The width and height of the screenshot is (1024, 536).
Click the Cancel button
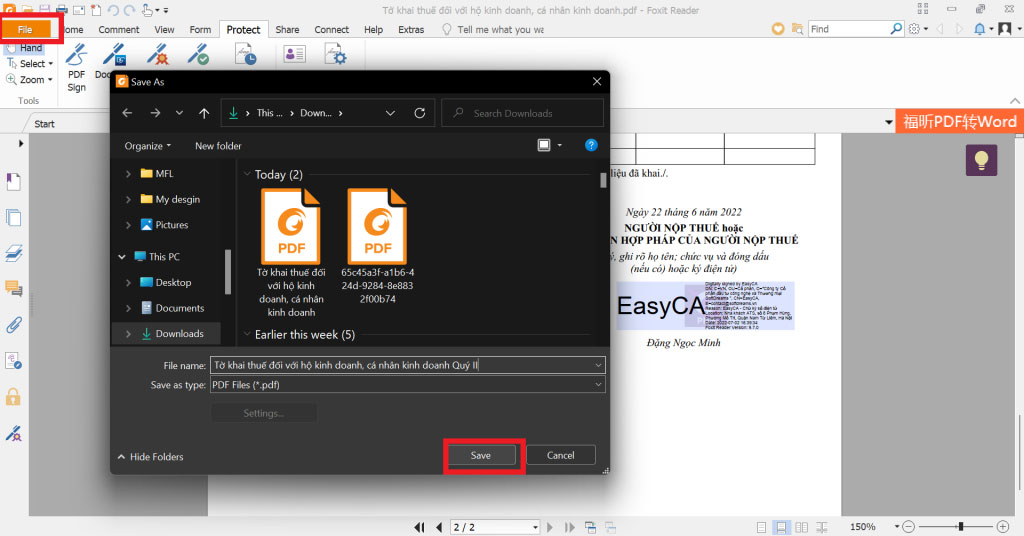click(x=560, y=455)
